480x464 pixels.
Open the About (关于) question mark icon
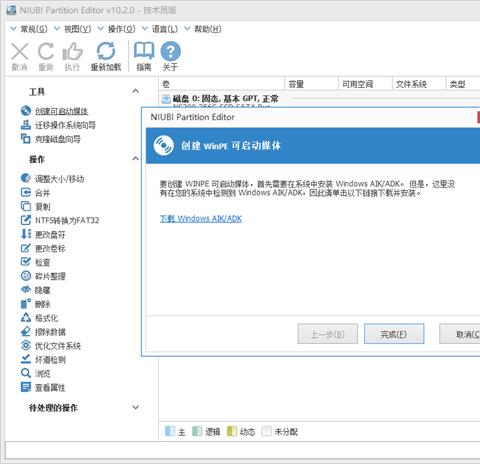tap(170, 51)
